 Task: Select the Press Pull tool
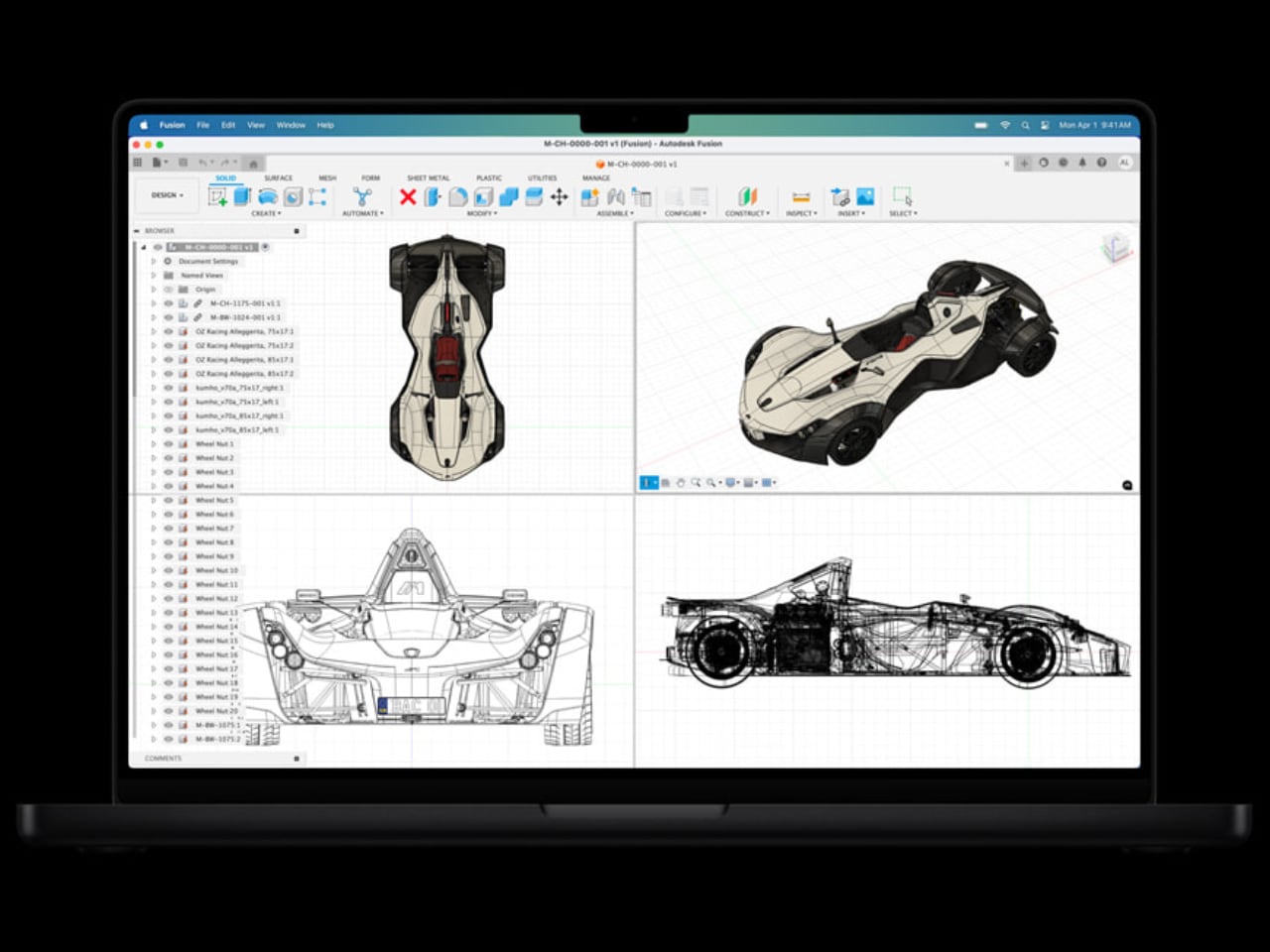click(x=433, y=196)
